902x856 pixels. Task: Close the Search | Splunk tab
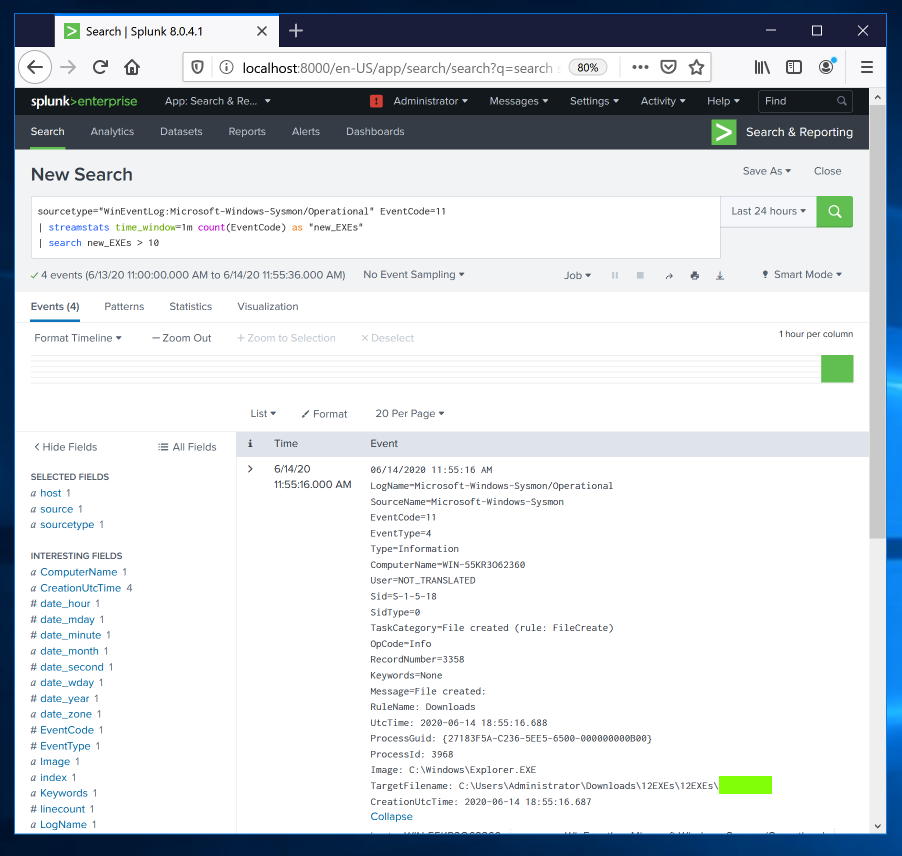262,31
